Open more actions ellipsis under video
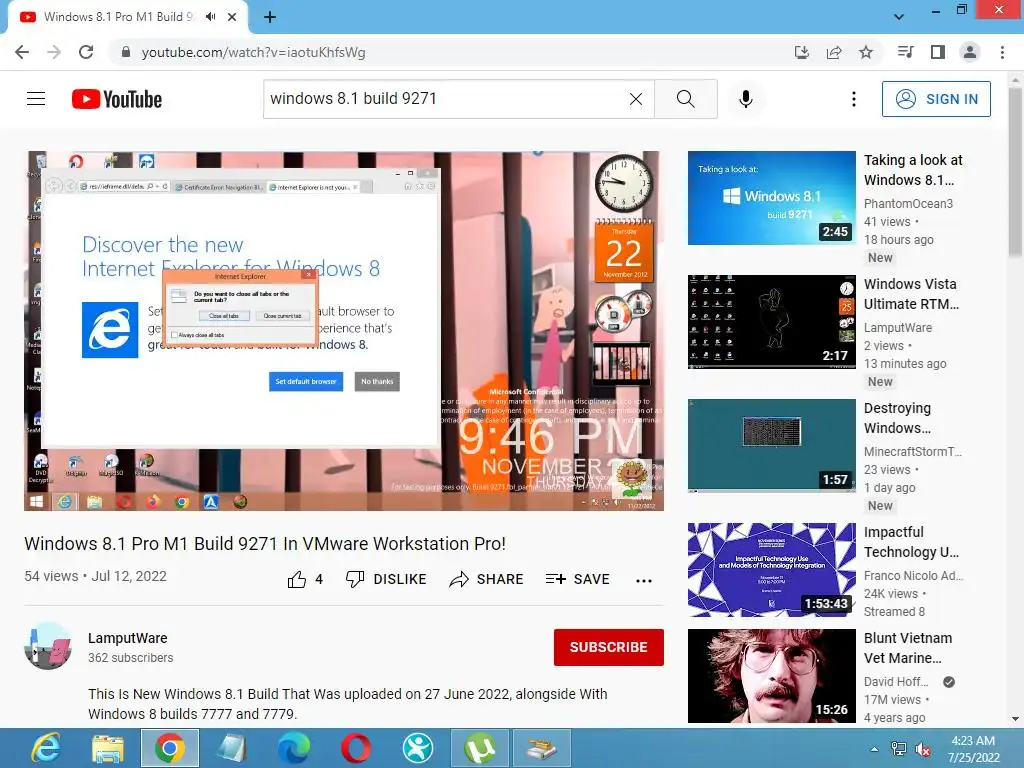Viewport: 1024px width, 768px height. point(644,580)
